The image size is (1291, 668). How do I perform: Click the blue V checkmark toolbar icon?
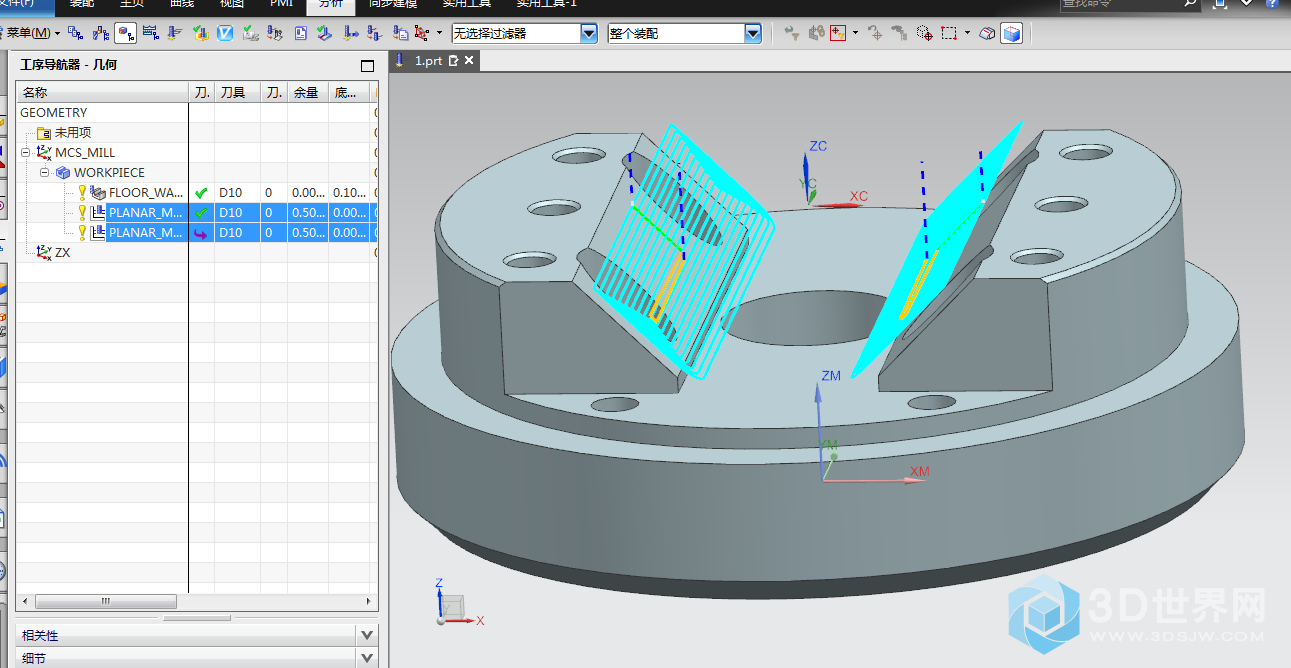(x=225, y=33)
